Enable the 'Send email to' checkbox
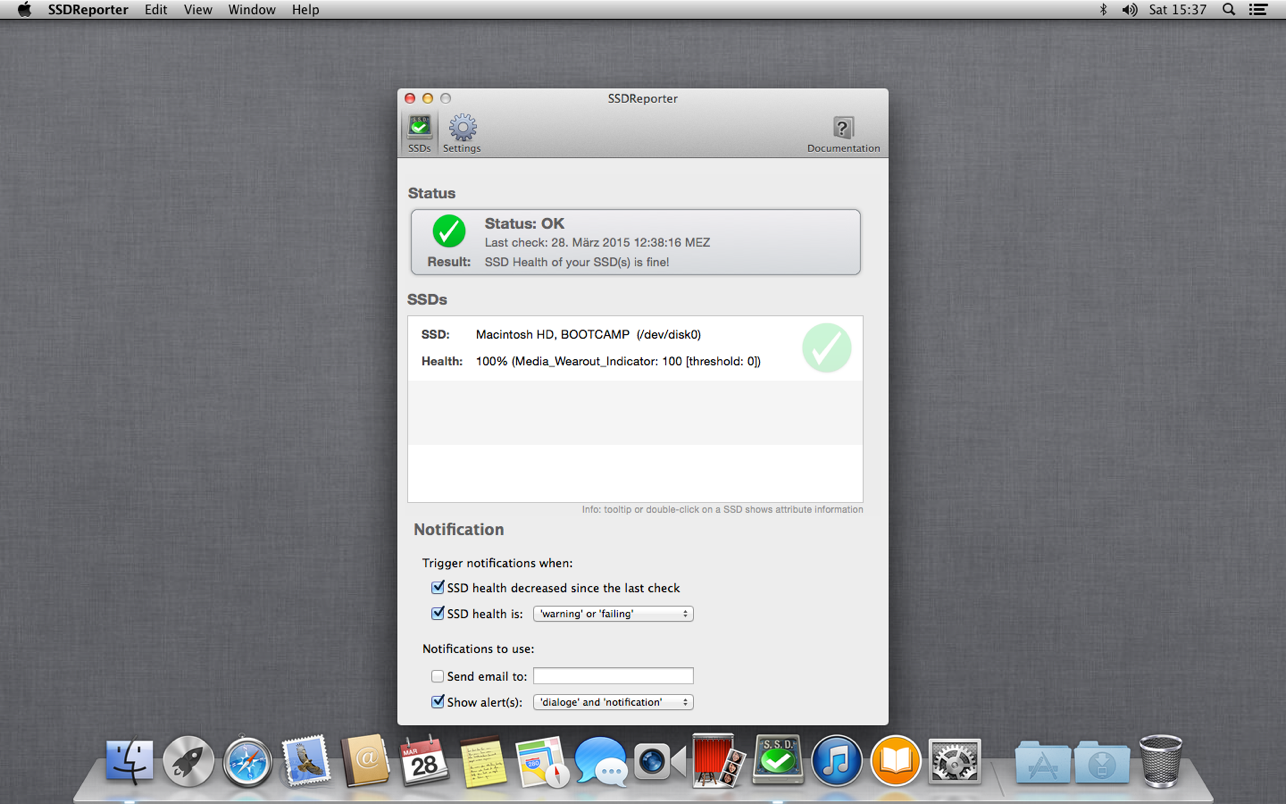This screenshot has width=1286, height=804. click(x=437, y=676)
